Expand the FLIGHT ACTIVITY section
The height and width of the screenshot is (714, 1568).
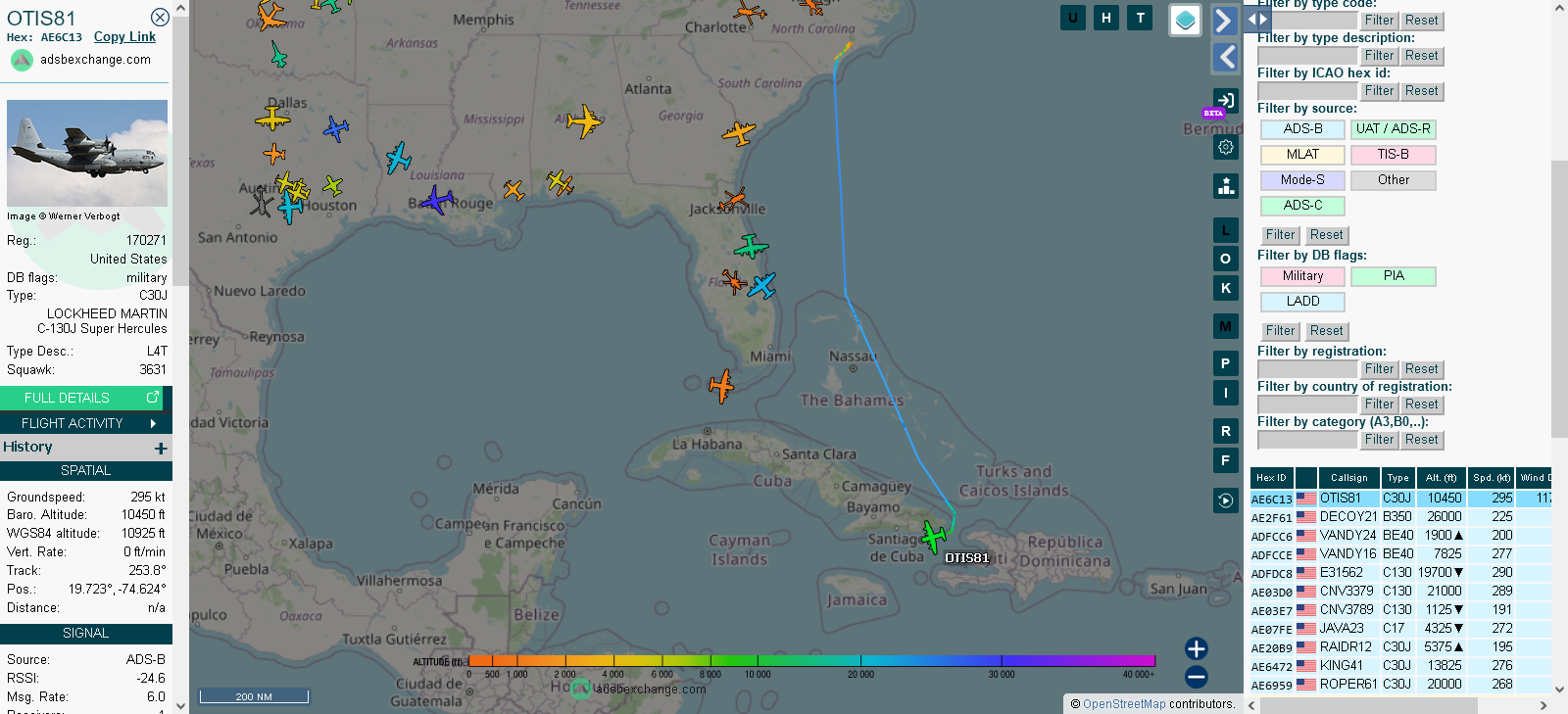[x=86, y=423]
